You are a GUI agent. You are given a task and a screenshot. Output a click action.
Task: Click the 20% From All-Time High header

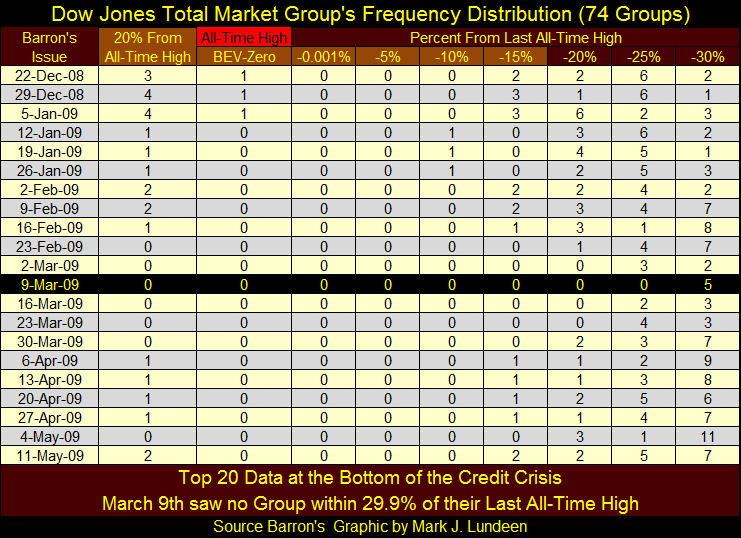point(147,47)
